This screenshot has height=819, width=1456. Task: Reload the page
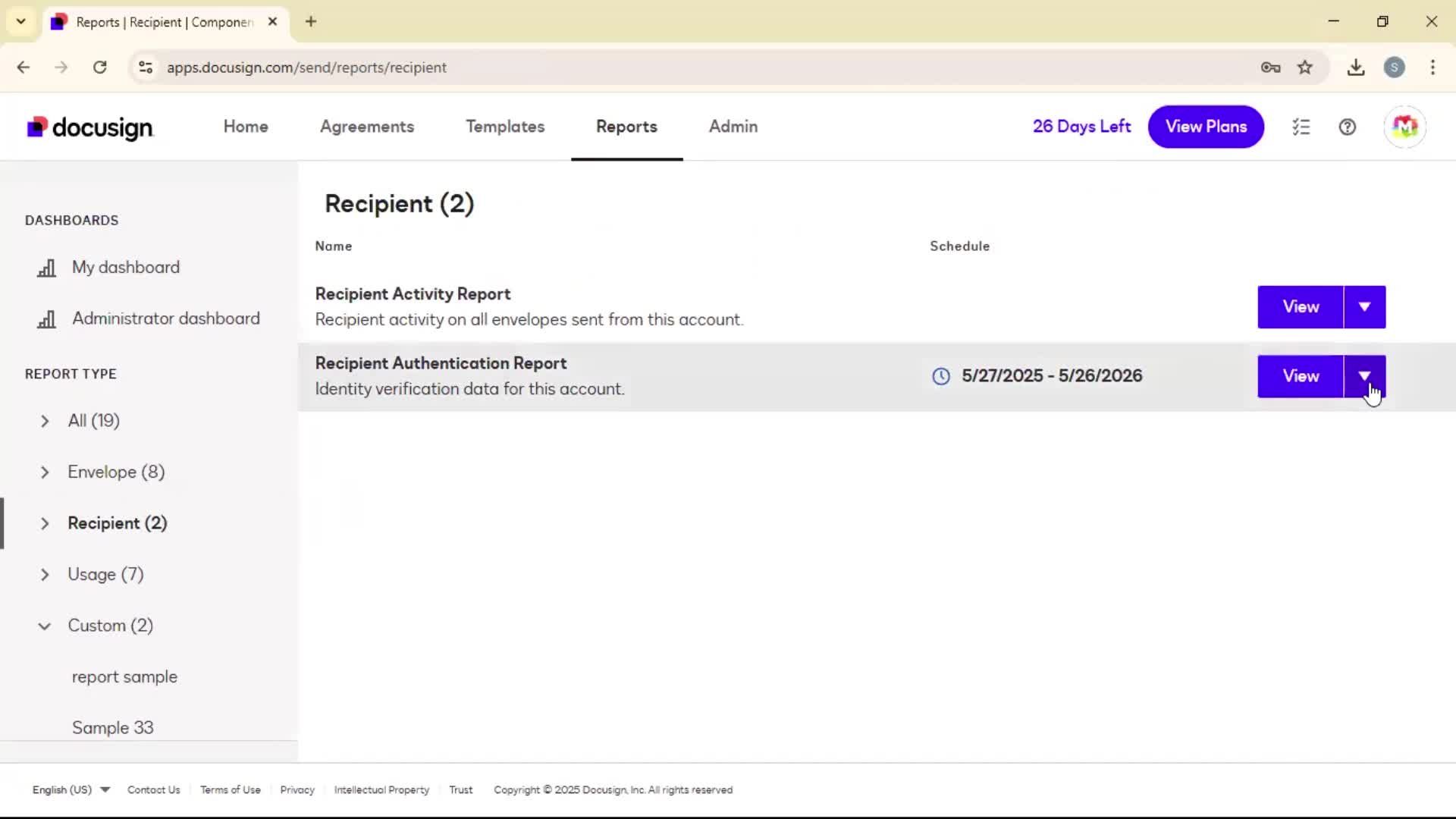click(x=100, y=67)
